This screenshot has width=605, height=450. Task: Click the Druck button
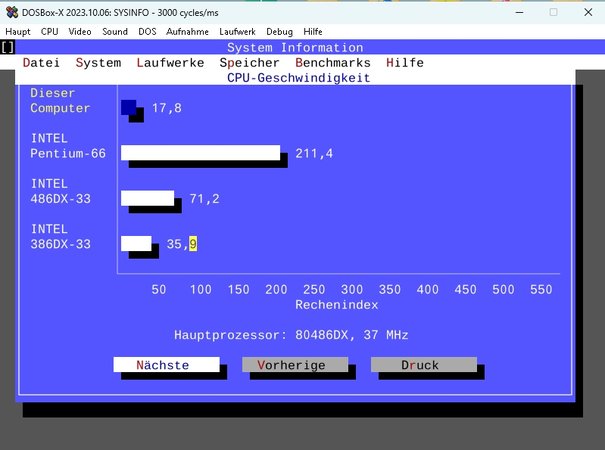pos(424,365)
